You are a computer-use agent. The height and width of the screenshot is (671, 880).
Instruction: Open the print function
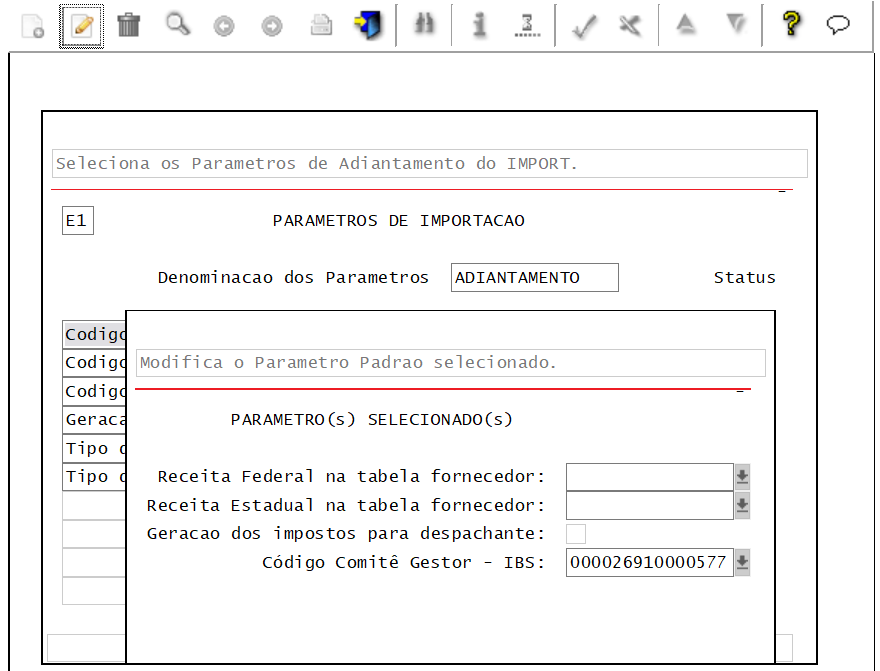[321, 25]
